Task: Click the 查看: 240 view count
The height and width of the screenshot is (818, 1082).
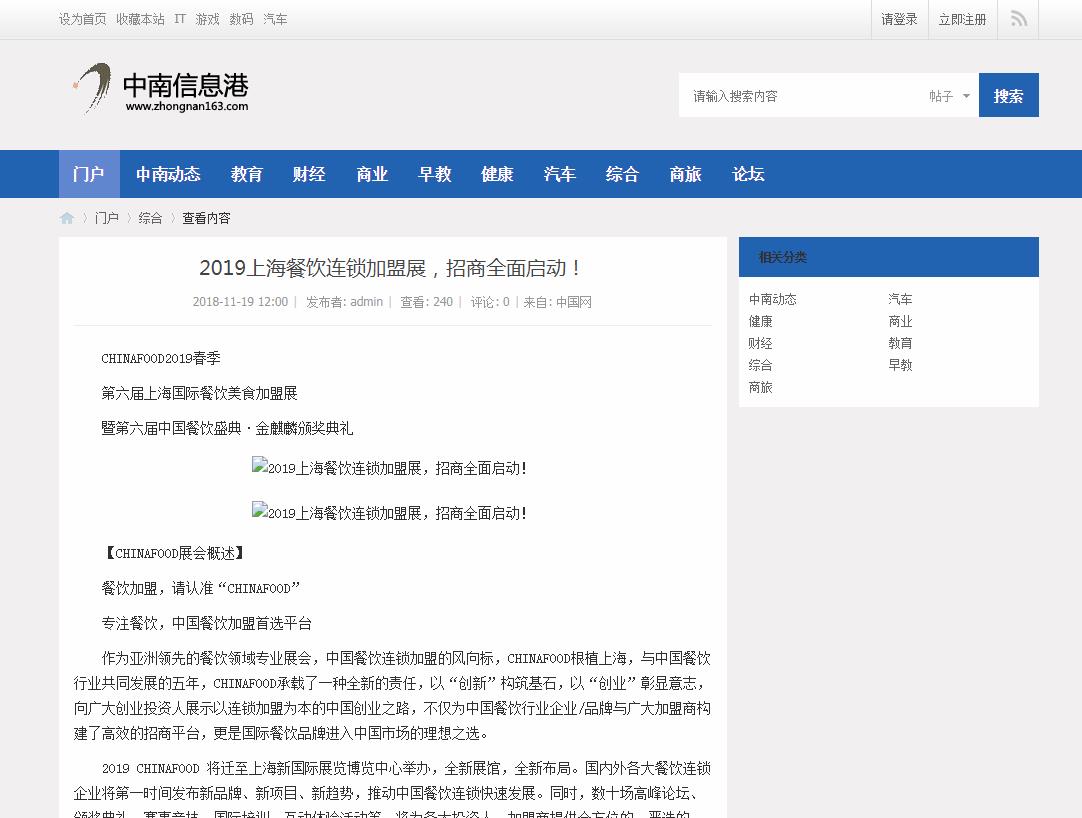Action: [426, 302]
